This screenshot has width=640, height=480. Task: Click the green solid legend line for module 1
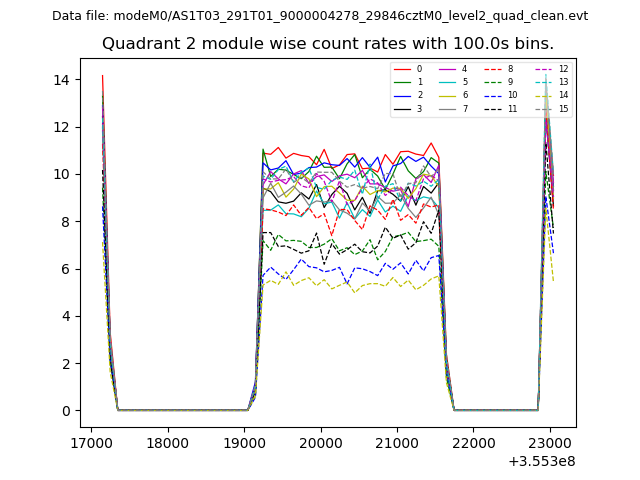tap(402, 82)
